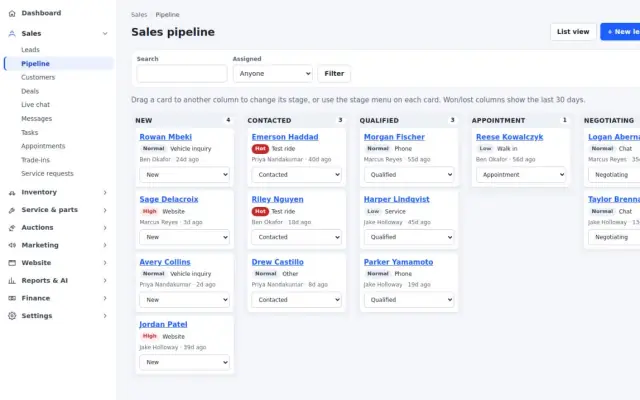Image resolution: width=640 pixels, height=400 pixels.
Task: Expand the Finance section chevron
Action: coord(105,298)
